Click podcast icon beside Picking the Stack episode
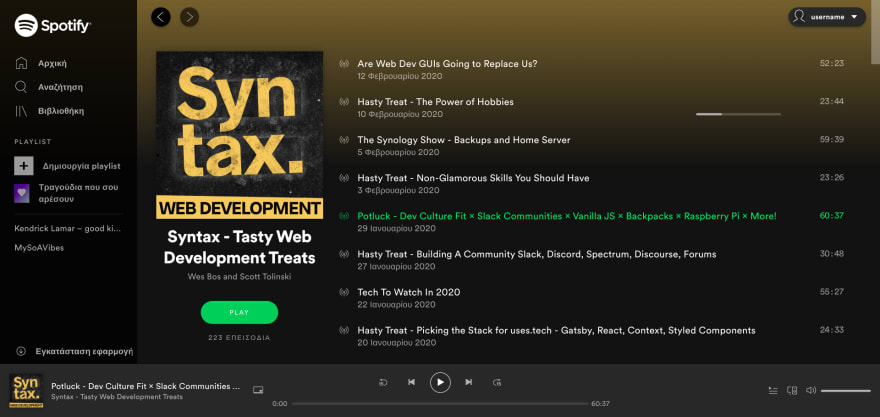The width and height of the screenshot is (880, 417). coord(344,331)
